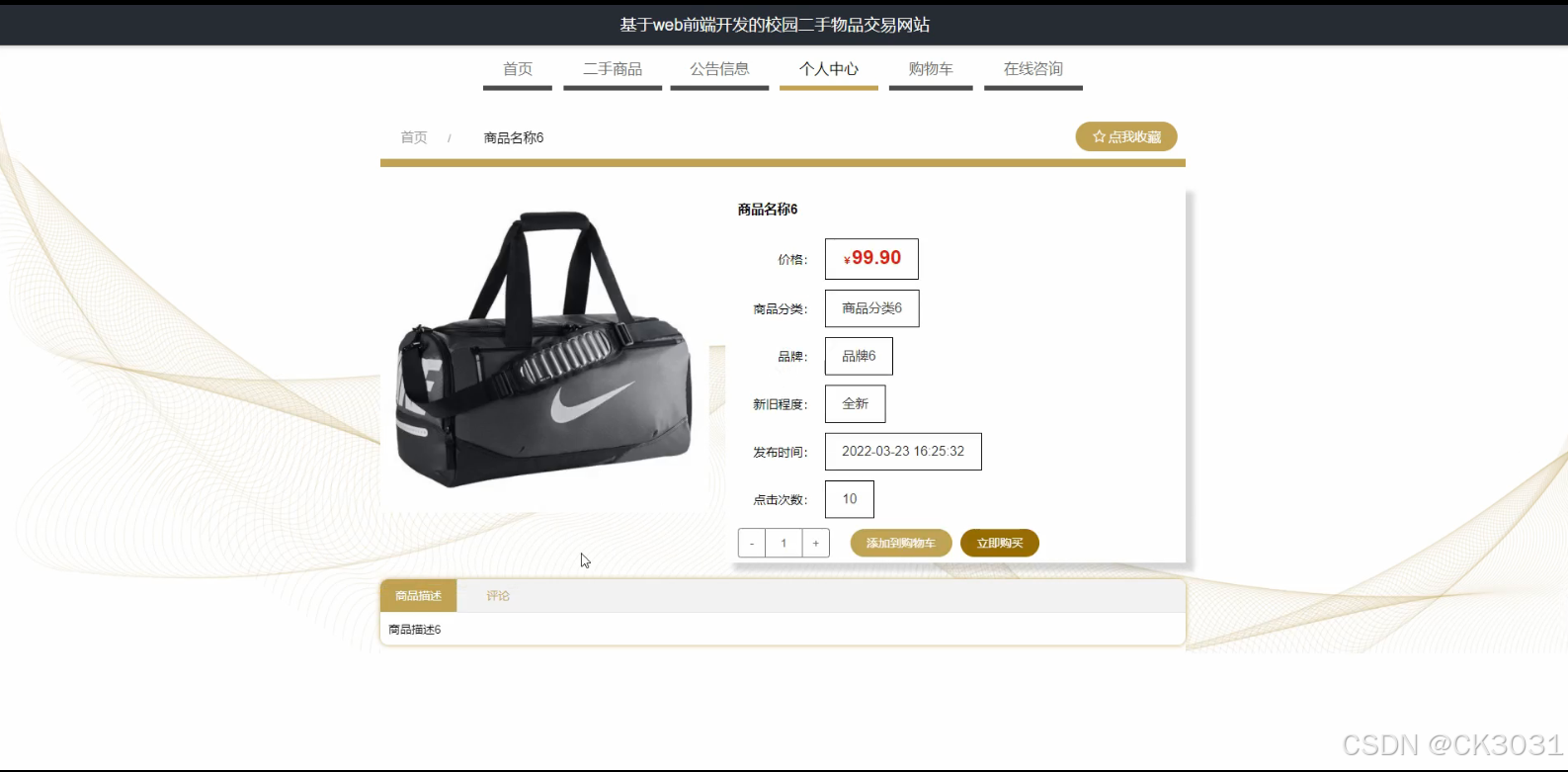The height and width of the screenshot is (772, 1568).
Task: Click the star icon on 点我收藏 button
Action: coord(1099,136)
